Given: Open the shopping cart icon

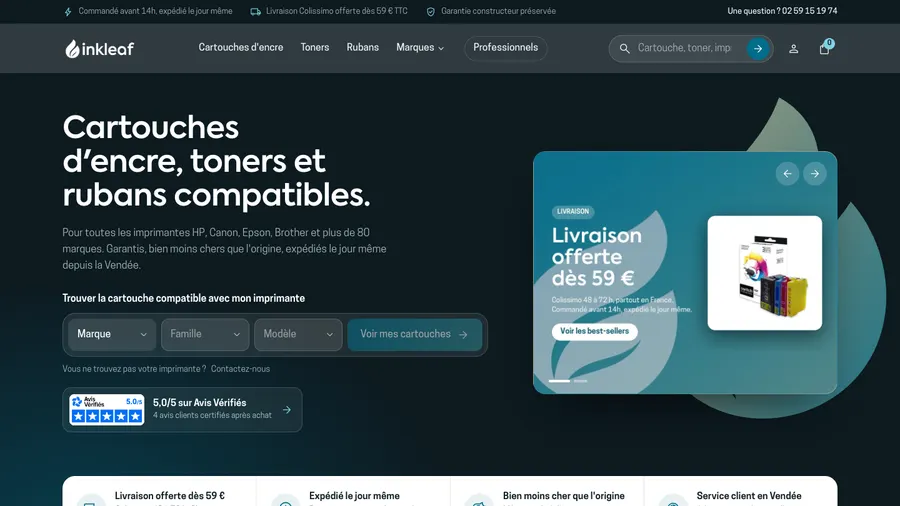Looking at the screenshot, I should [x=824, y=49].
